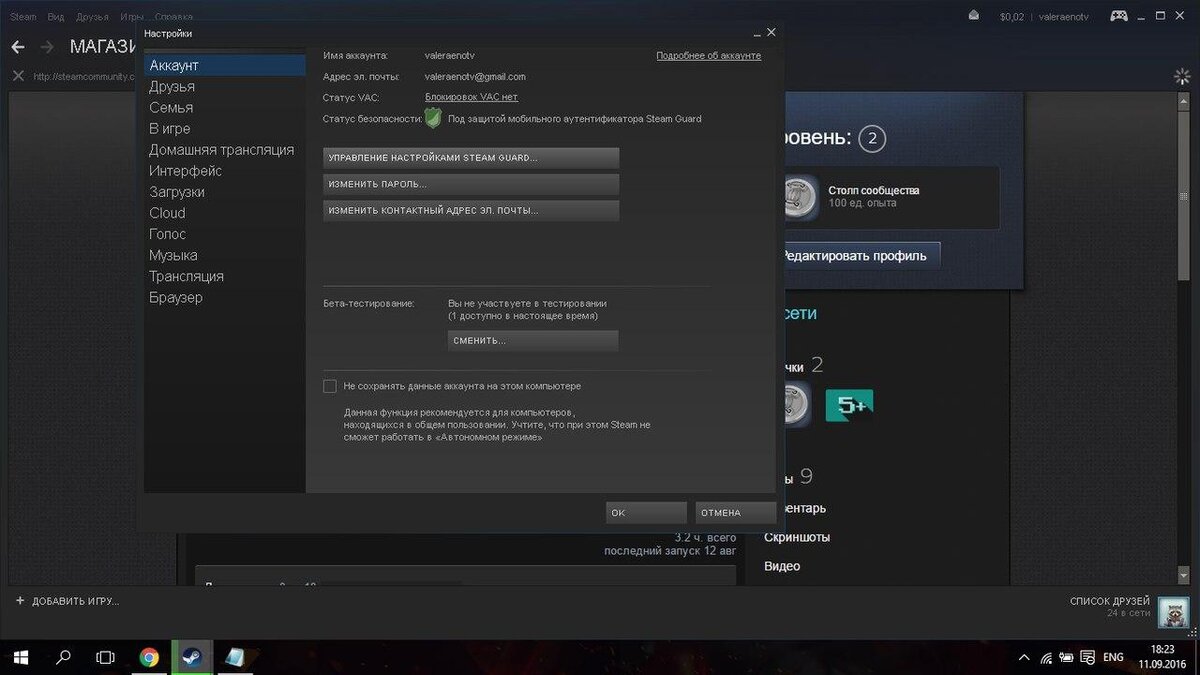Open valeraenotv account dropdown in header
This screenshot has height=675, width=1200.
(1064, 16)
